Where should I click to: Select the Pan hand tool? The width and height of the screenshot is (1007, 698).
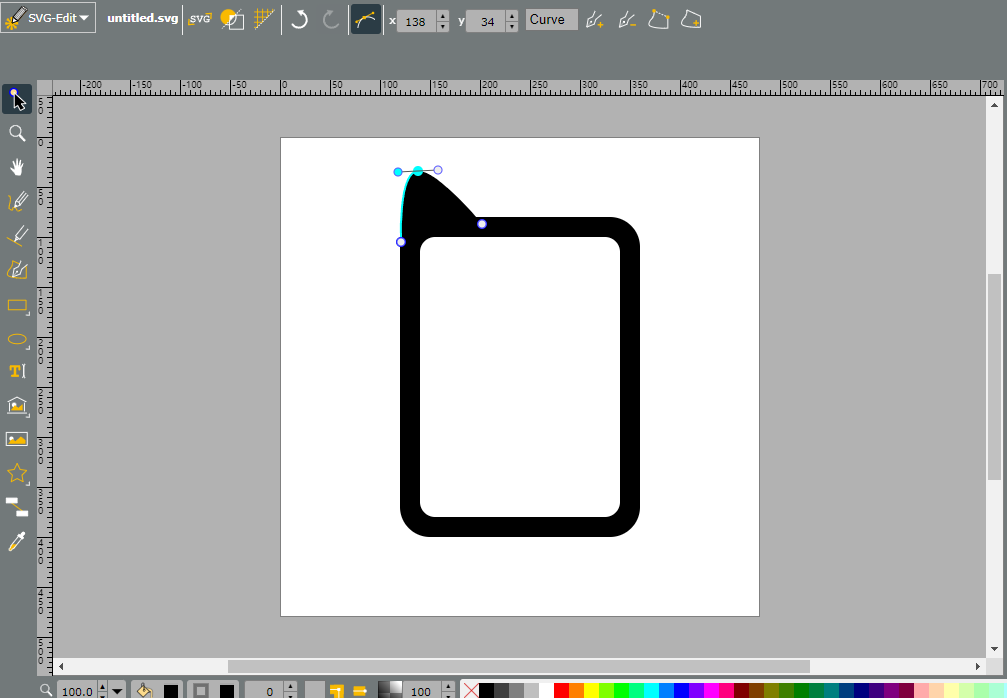point(17,168)
